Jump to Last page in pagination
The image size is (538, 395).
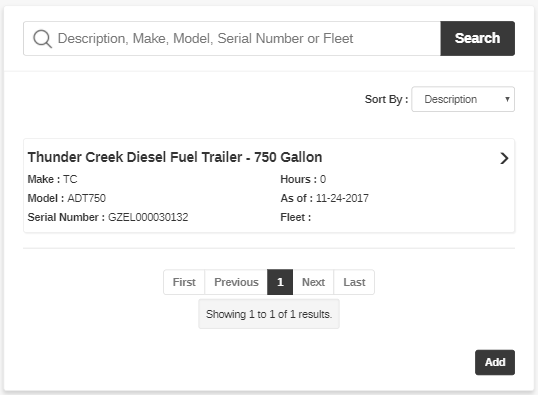pos(354,282)
